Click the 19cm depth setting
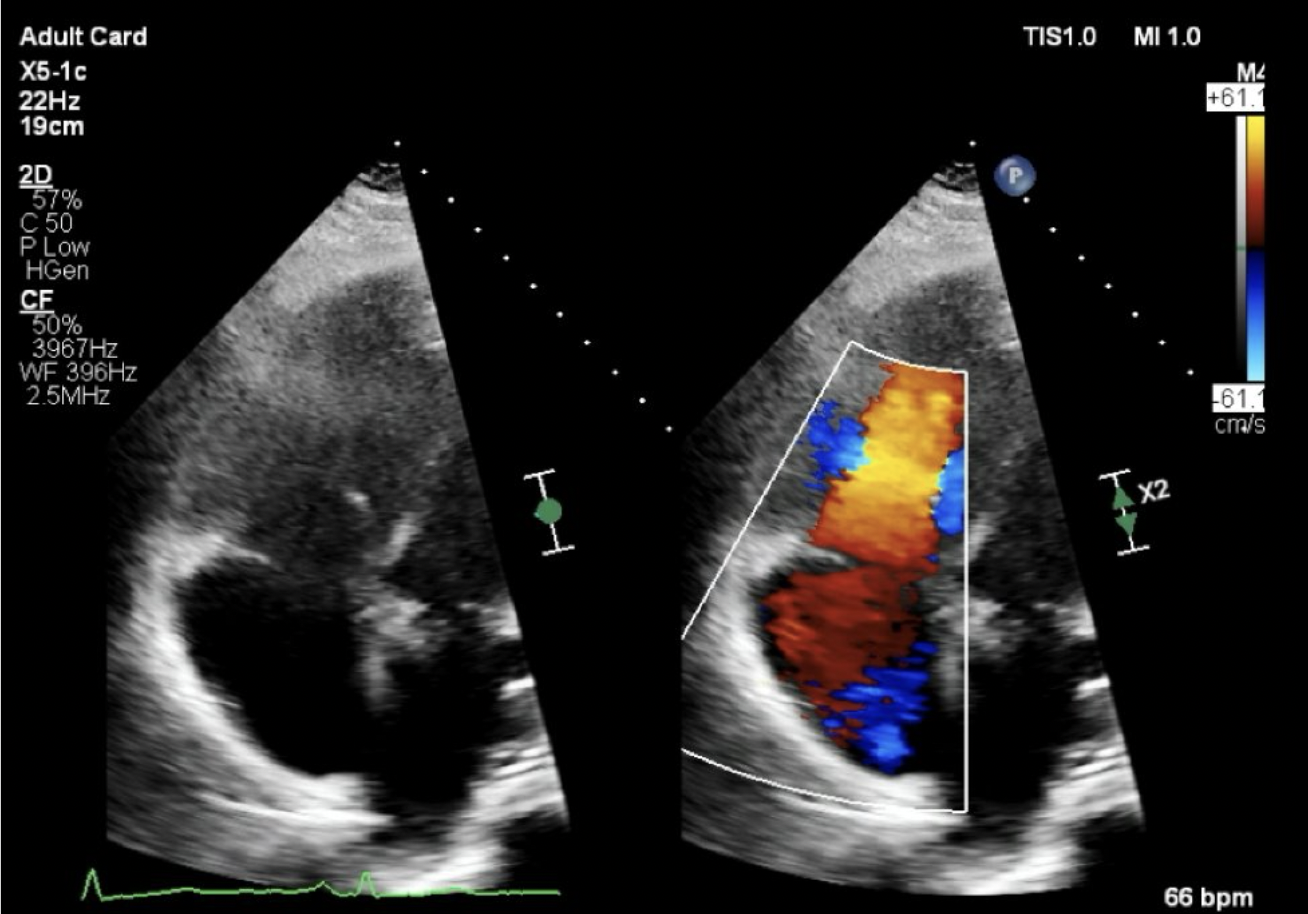The height and width of the screenshot is (914, 1308). 51,128
